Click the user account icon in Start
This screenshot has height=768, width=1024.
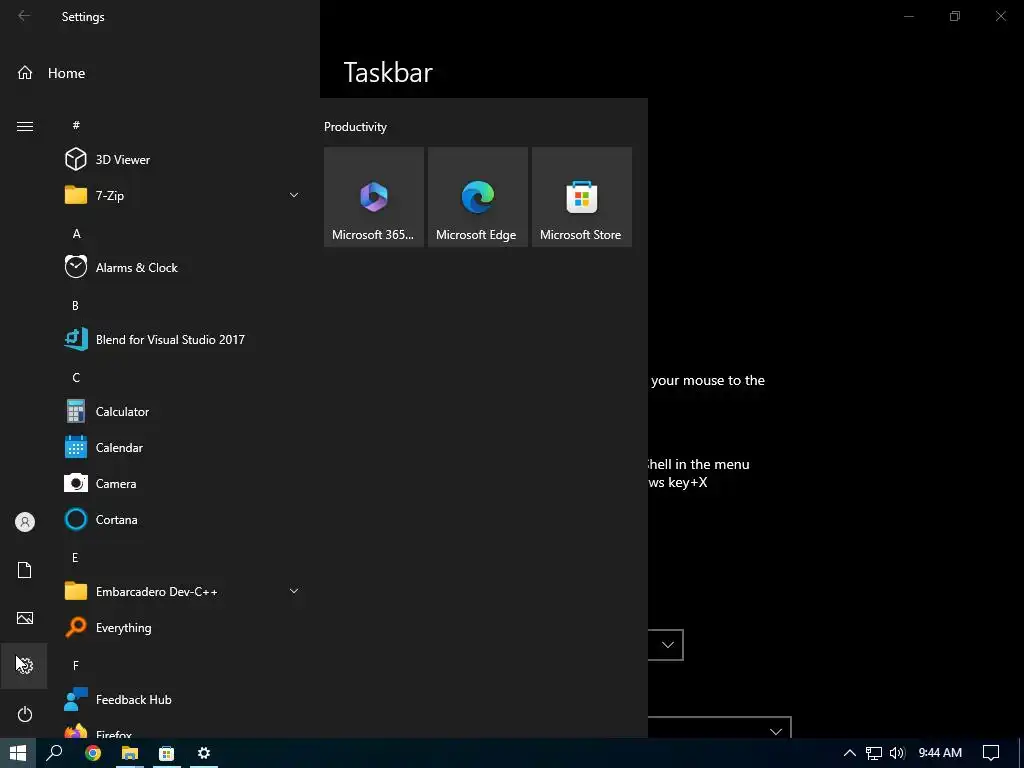coord(25,522)
